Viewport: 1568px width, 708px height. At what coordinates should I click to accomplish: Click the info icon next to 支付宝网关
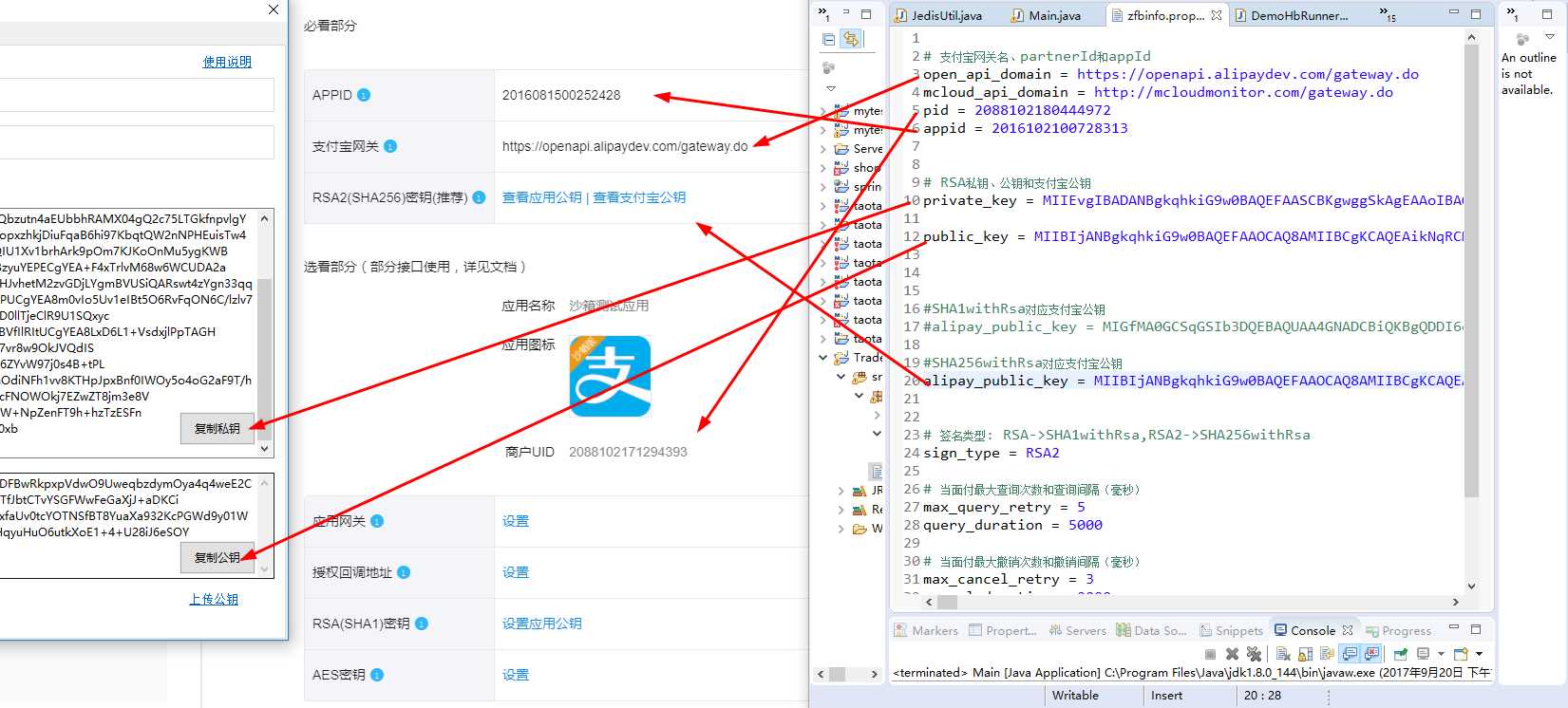click(x=390, y=146)
